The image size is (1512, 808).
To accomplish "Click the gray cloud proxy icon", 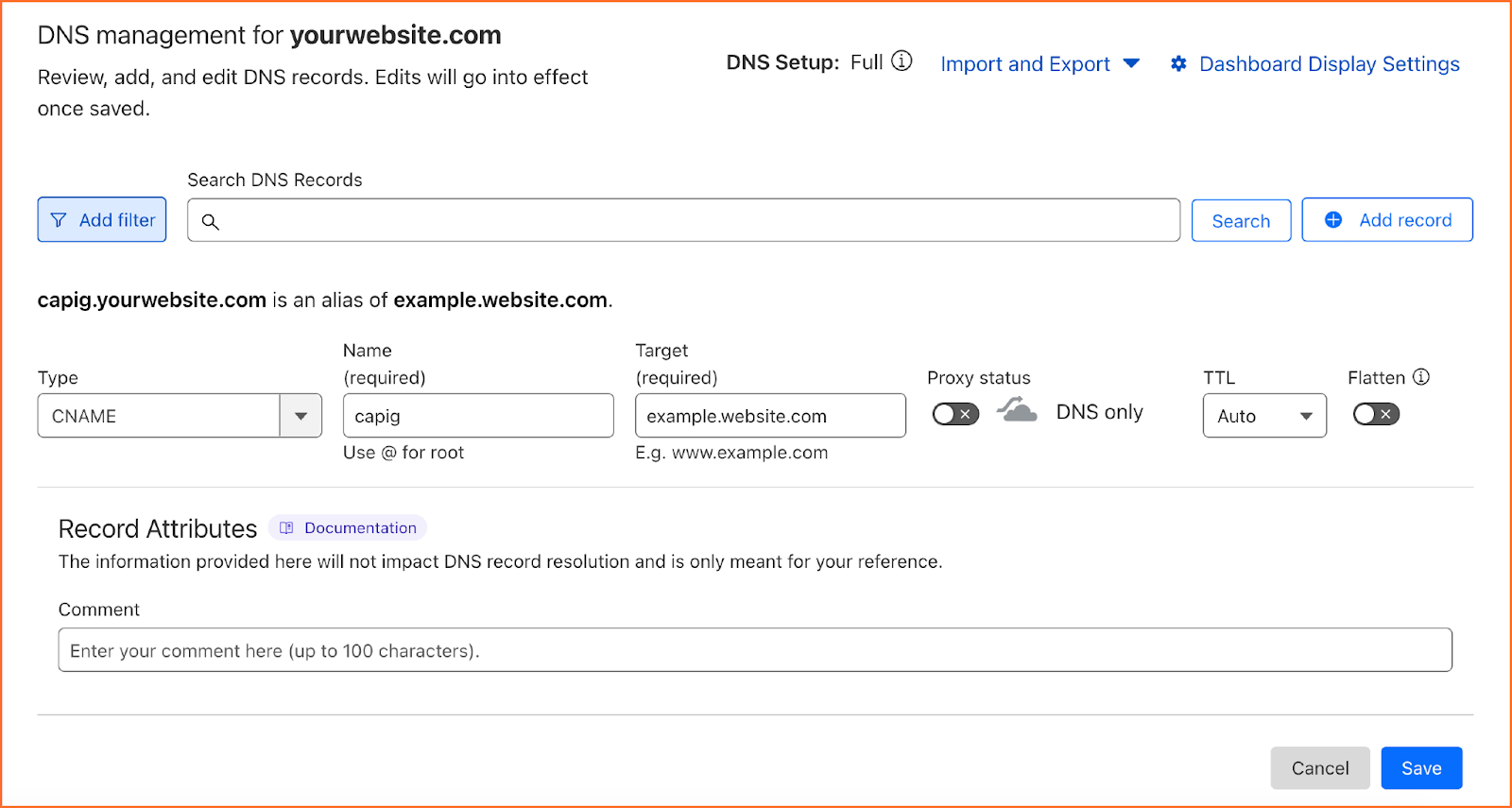I will pos(1017,410).
